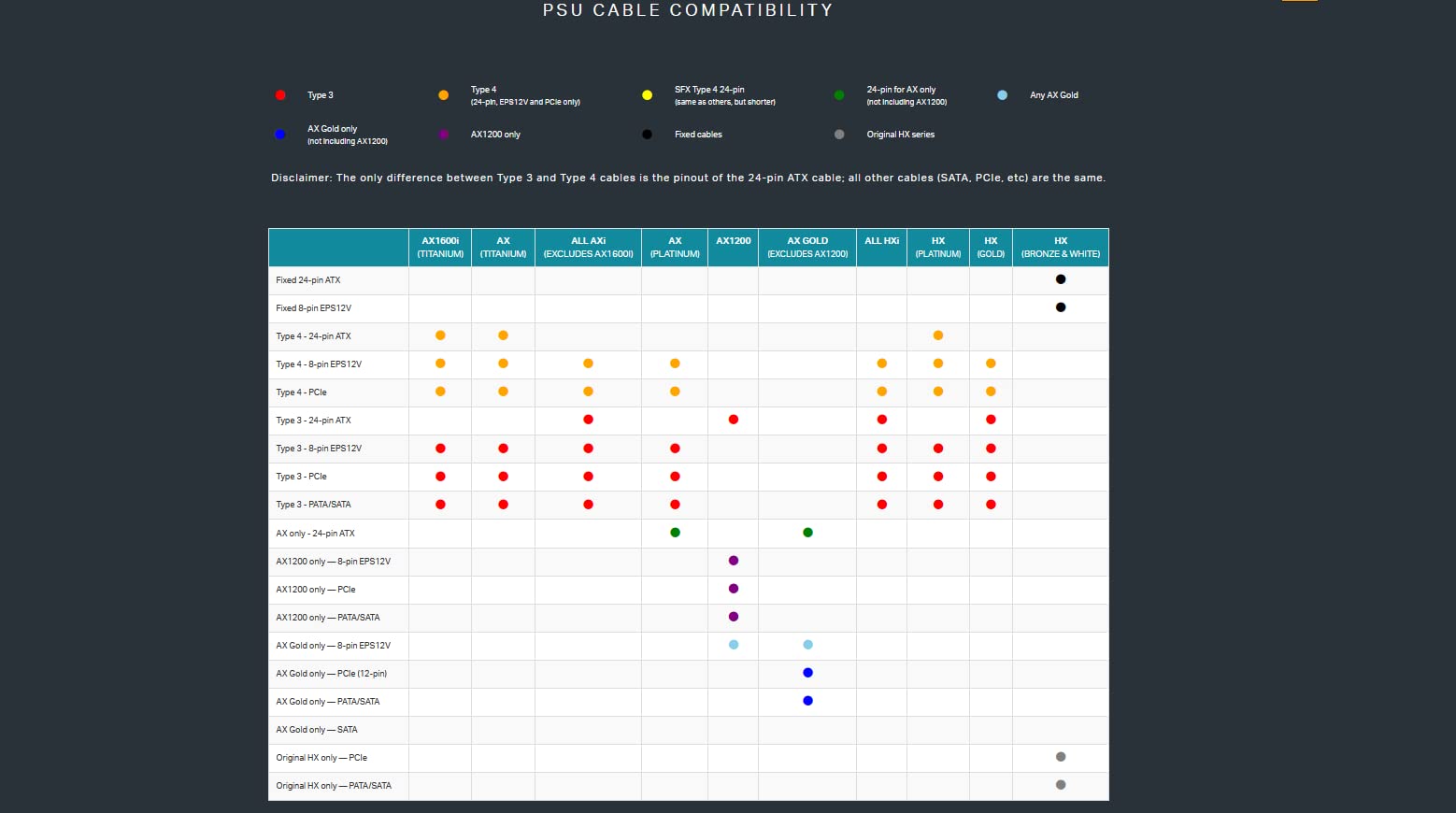Click the 'ALL AXi (EXCLUDES AX1600i)' column header

[x=588, y=248]
